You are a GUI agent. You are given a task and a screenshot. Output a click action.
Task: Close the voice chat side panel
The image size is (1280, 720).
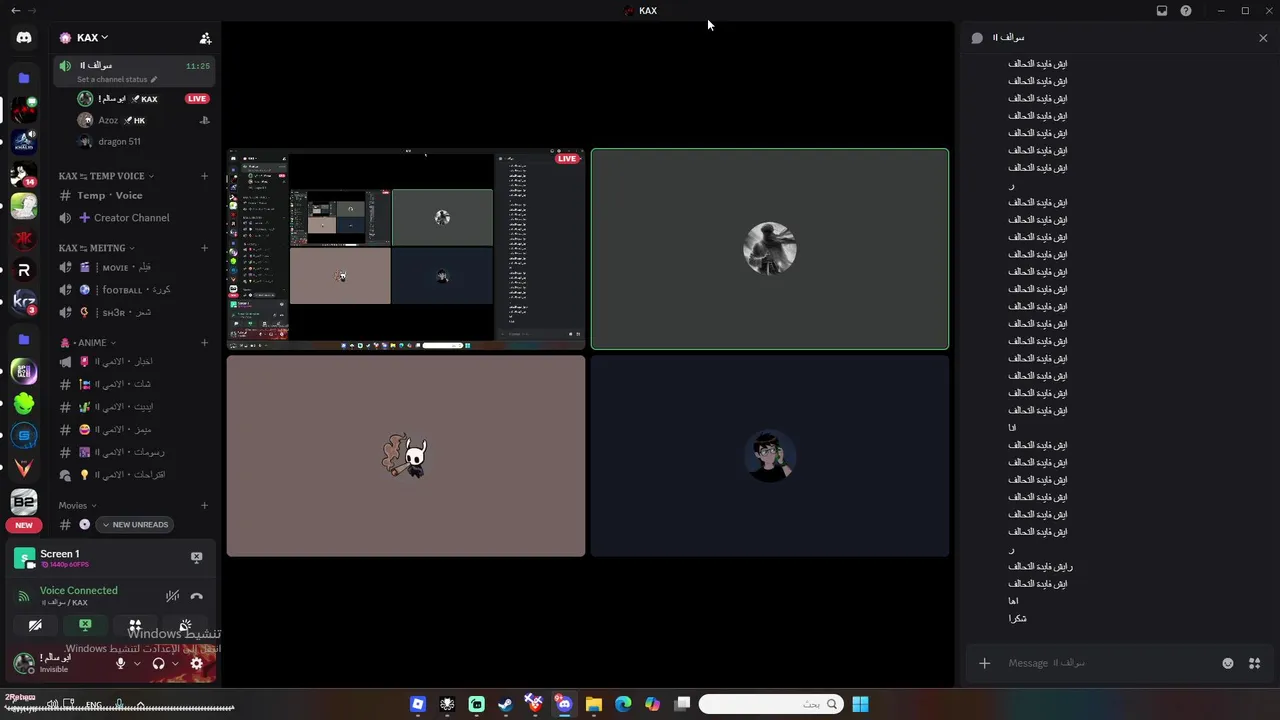tap(1263, 38)
